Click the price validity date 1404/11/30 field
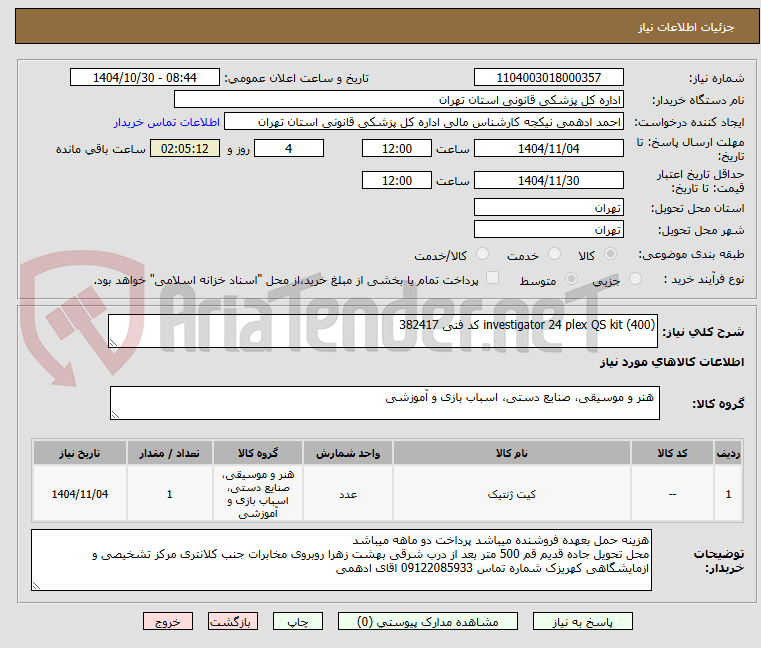The image size is (761, 648). (x=549, y=181)
